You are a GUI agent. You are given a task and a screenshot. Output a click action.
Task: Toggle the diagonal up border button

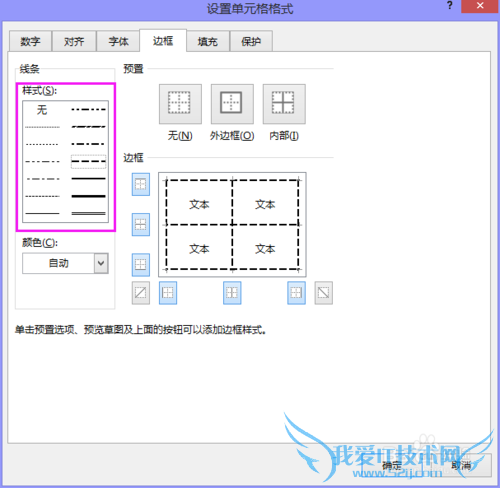point(141,293)
